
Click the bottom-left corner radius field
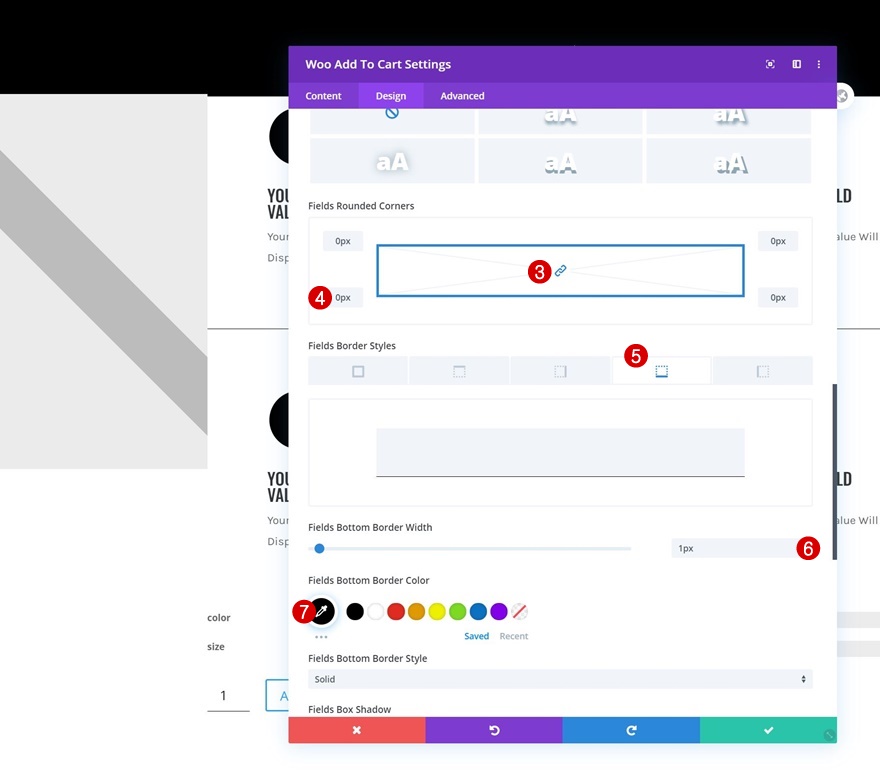click(x=343, y=297)
